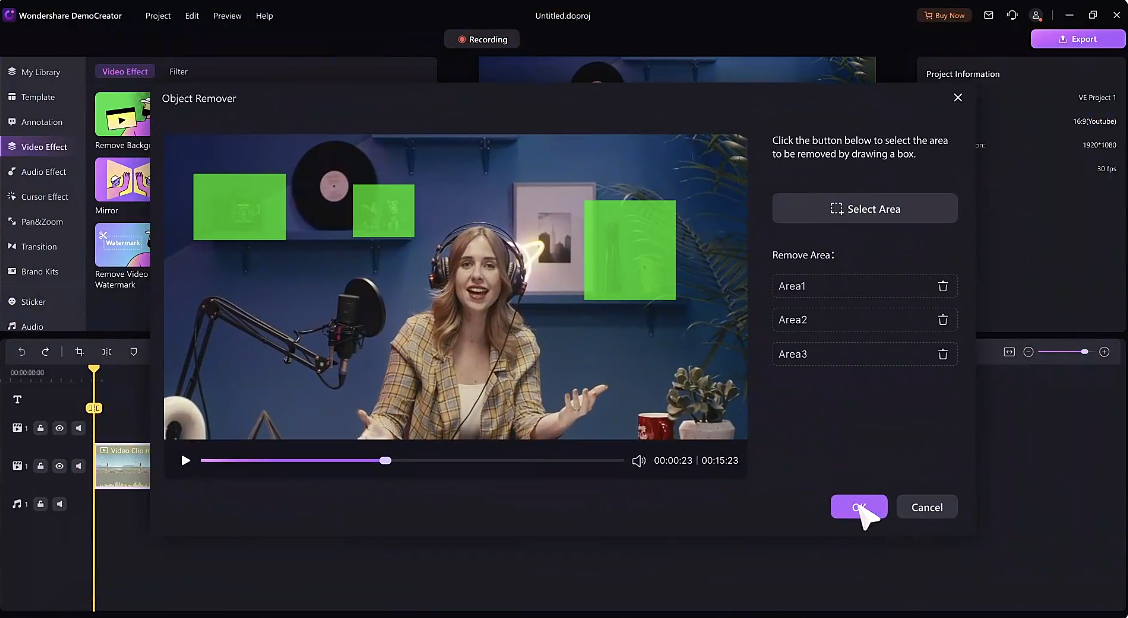Screen dimensions: 1128x618
Task: Close the Object Remover dialog
Action: point(958,97)
